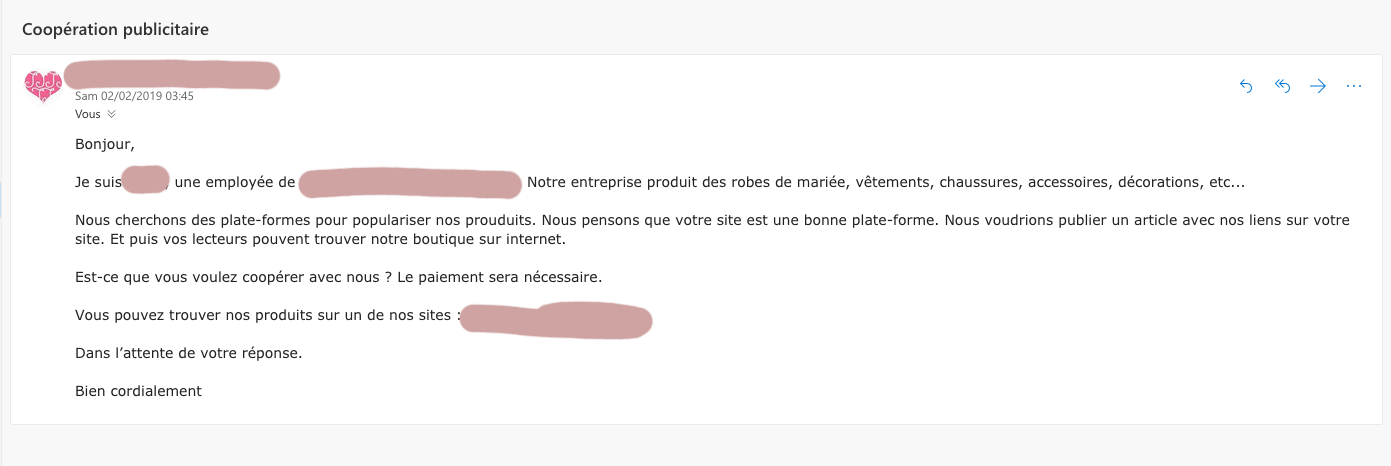Click the redacted name following Je suis
Screen dimensions: 1391x466
146,181
